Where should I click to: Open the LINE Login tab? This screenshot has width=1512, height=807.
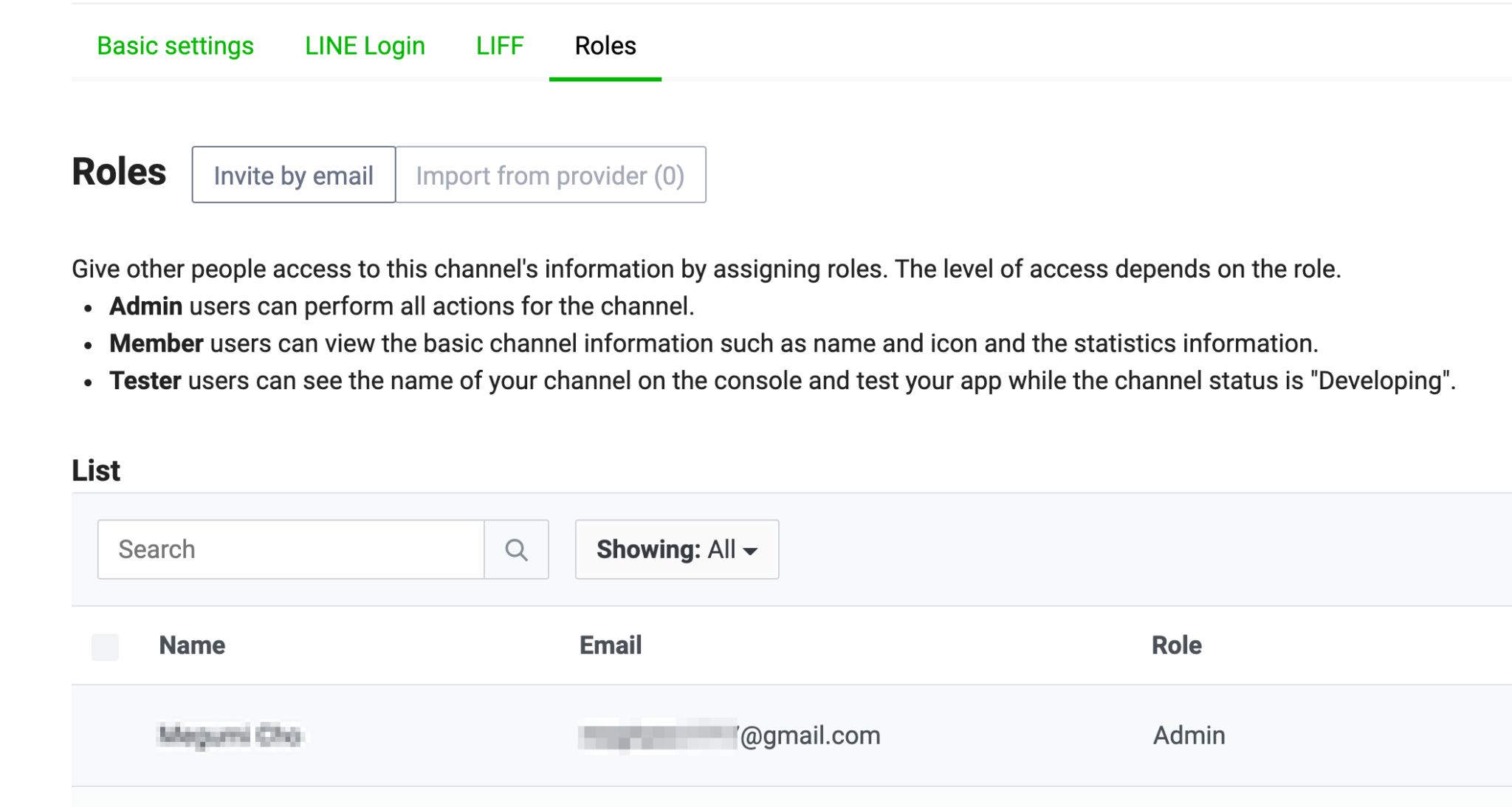pos(365,46)
